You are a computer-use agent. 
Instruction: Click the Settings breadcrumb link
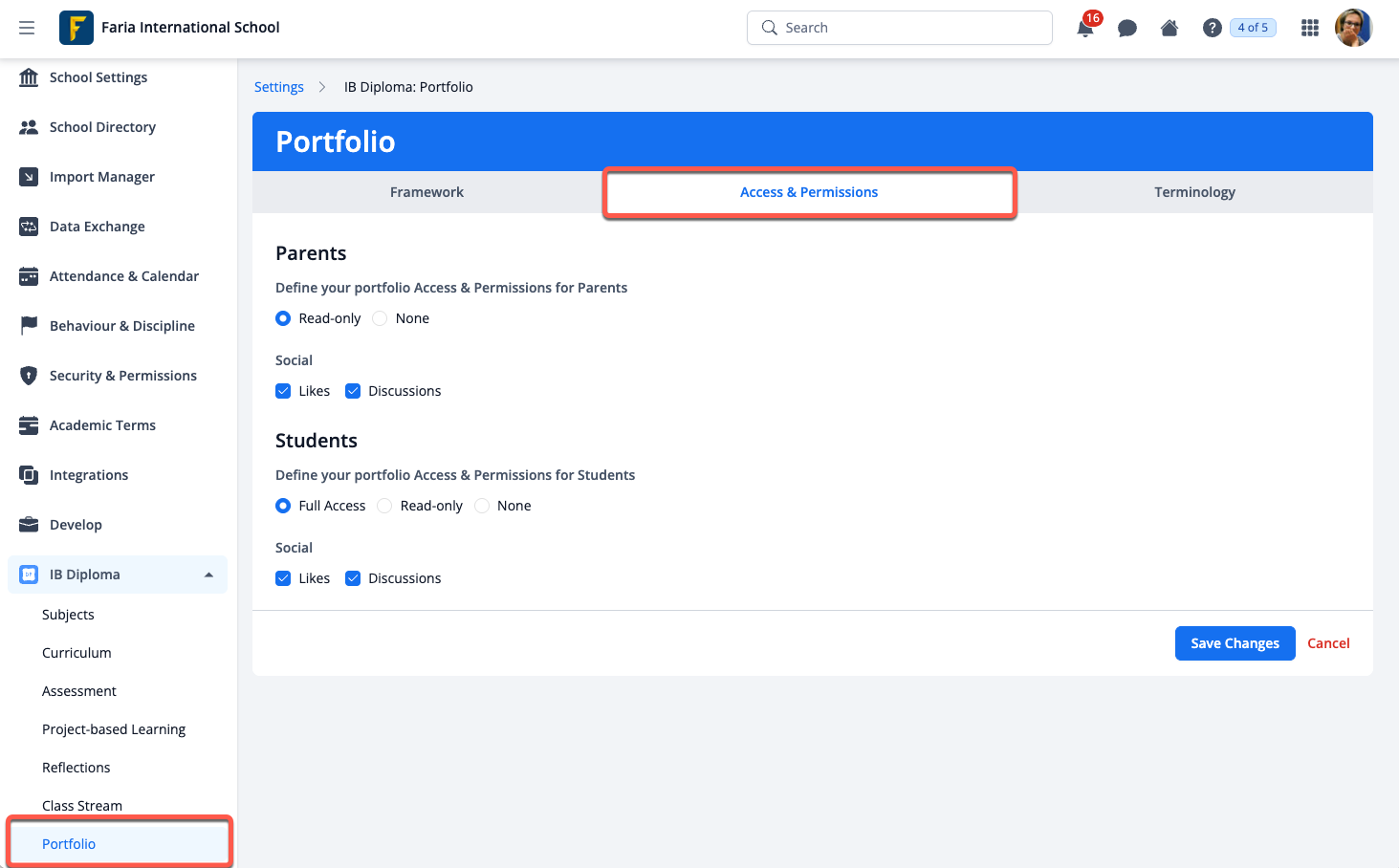click(279, 87)
